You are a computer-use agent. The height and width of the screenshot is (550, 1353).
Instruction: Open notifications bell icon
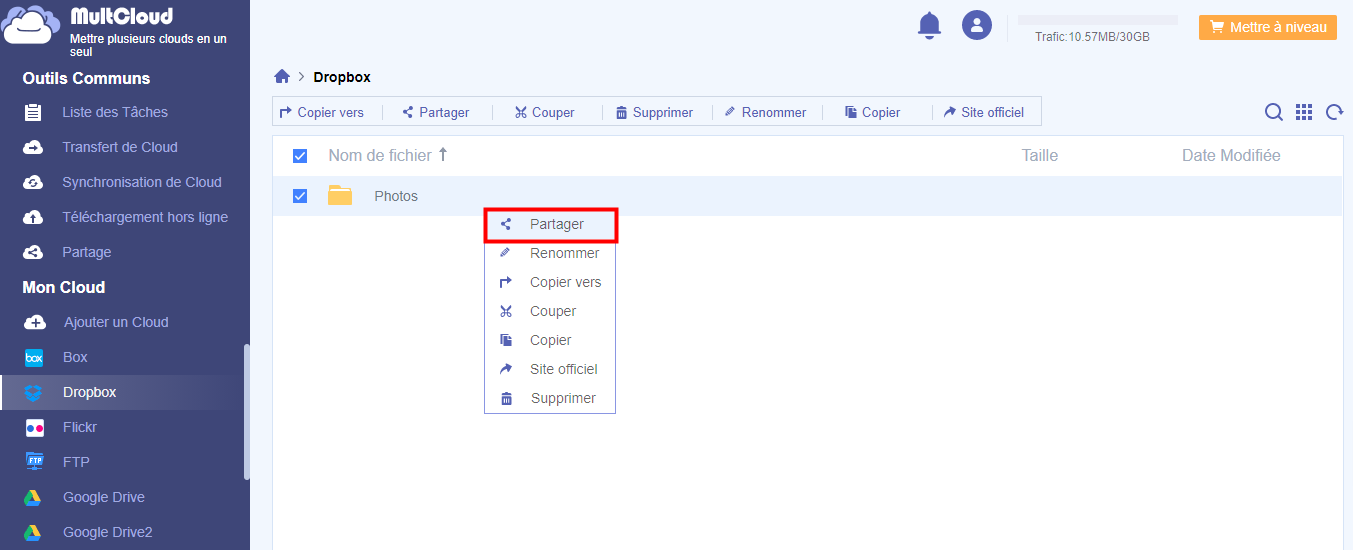coord(930,25)
